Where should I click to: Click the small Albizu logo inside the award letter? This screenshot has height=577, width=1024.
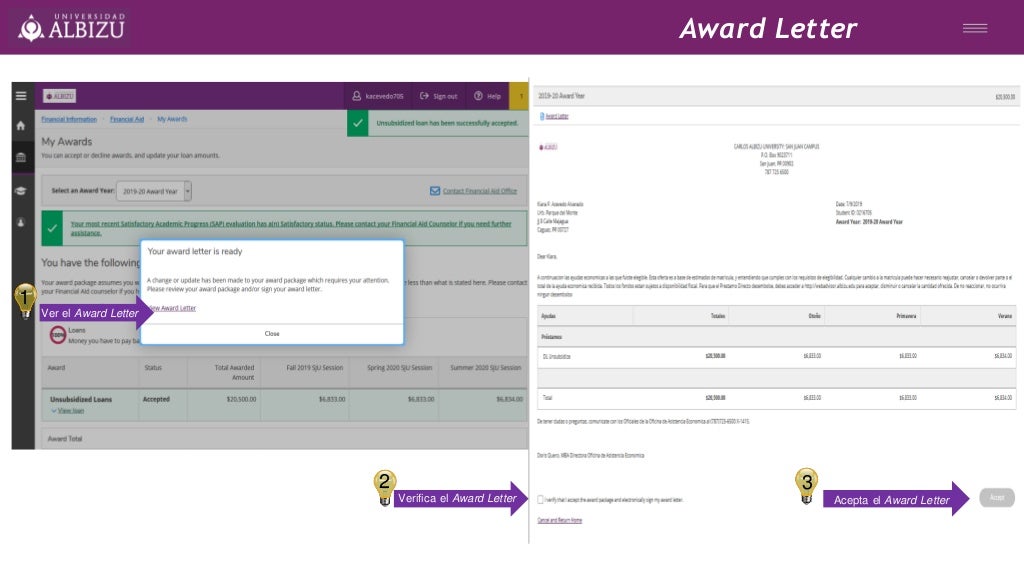[548, 148]
